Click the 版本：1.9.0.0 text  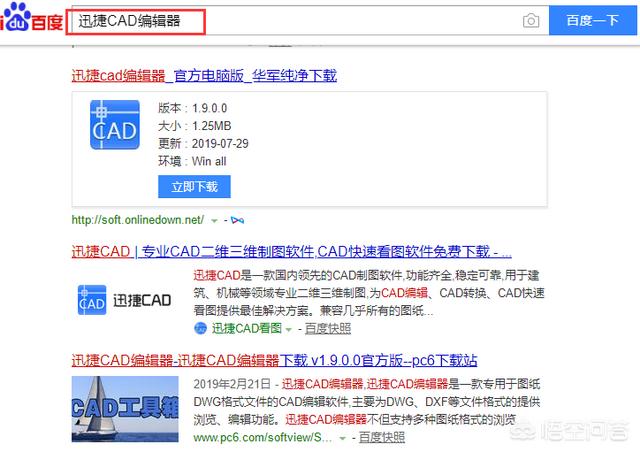tap(193, 108)
